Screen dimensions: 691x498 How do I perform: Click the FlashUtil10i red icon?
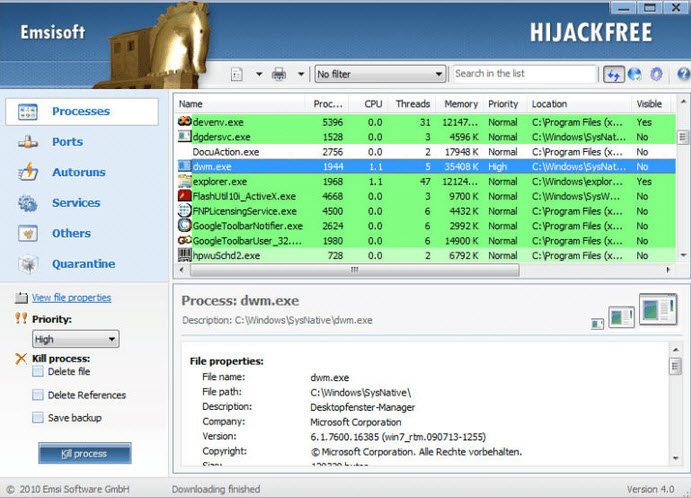185,196
